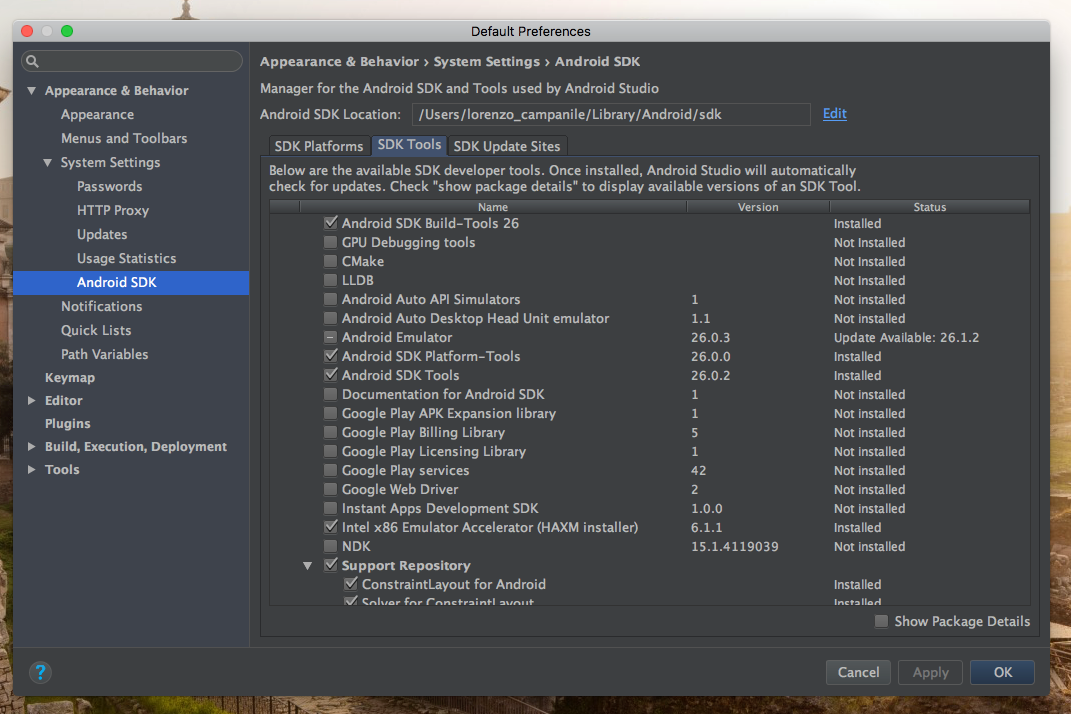Check Android Auto Desktop Head Unit emulator
Image resolution: width=1071 pixels, height=714 pixels.
click(x=331, y=318)
